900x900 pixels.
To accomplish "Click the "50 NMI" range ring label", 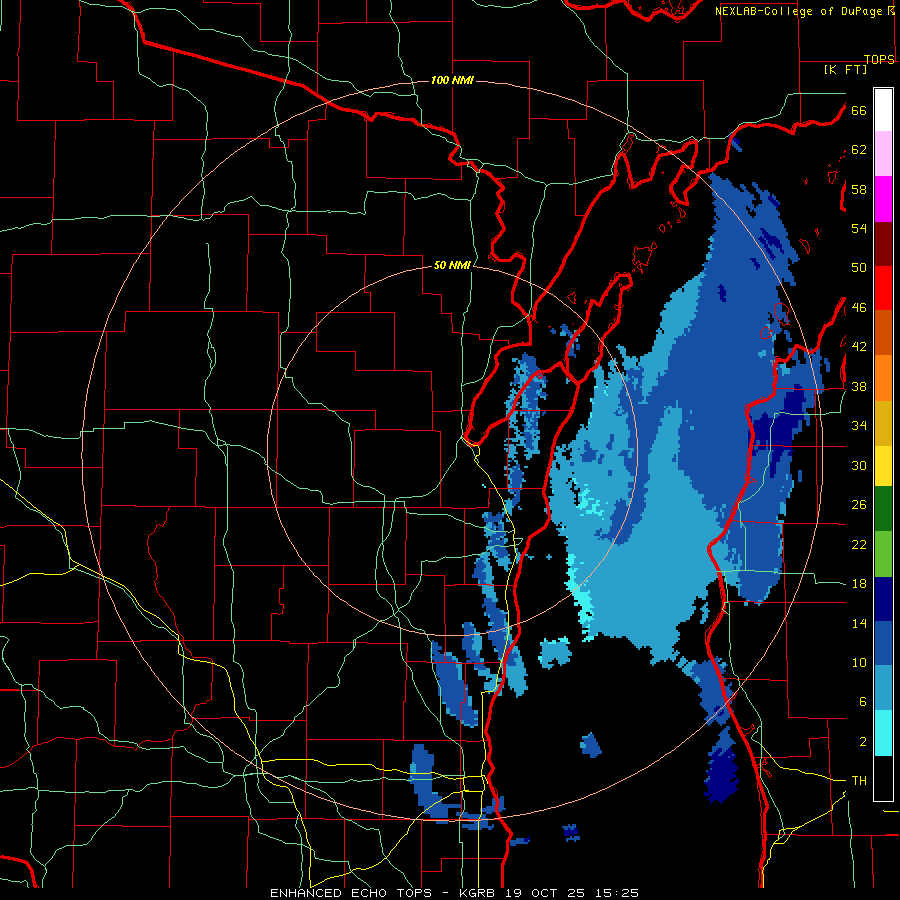I will coord(452,265).
